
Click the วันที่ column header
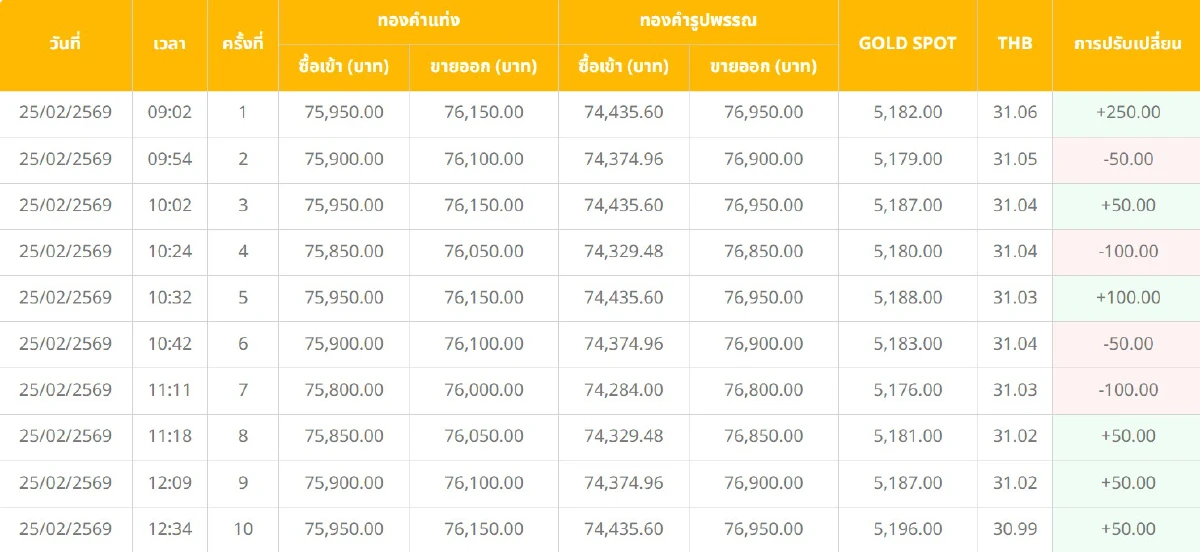pos(65,44)
